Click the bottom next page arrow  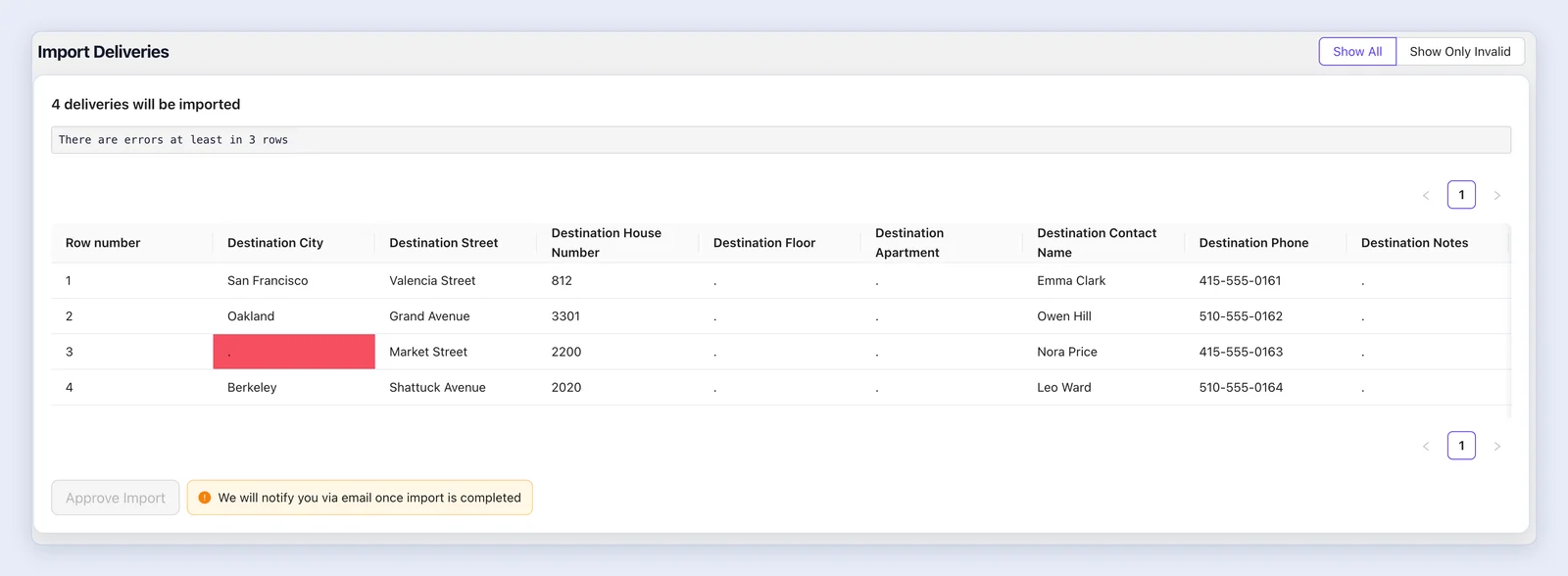click(1496, 446)
